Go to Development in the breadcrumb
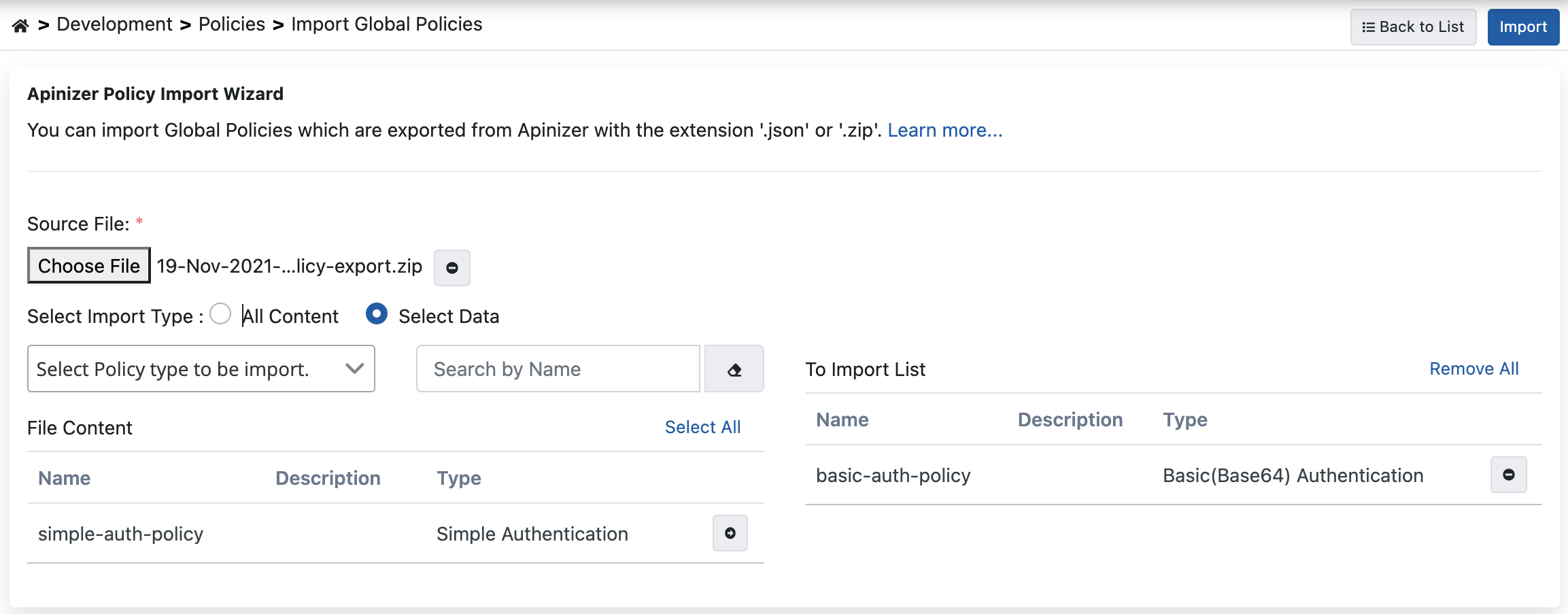The width and height of the screenshot is (1568, 614). [114, 24]
